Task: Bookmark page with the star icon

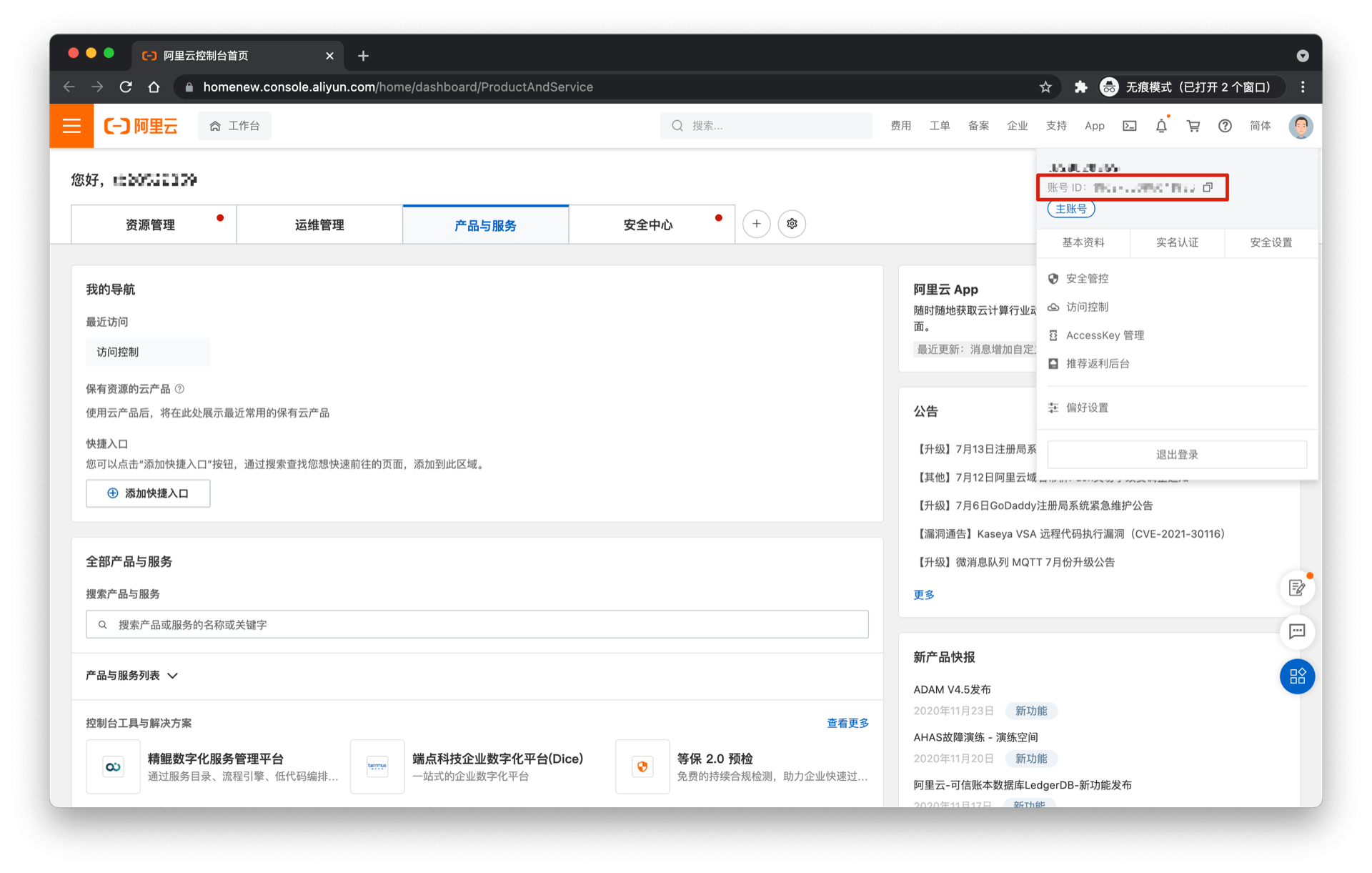Action: point(1045,87)
